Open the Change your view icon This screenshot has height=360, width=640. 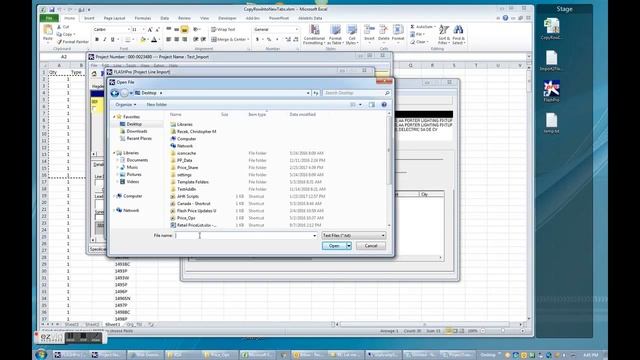(353, 105)
